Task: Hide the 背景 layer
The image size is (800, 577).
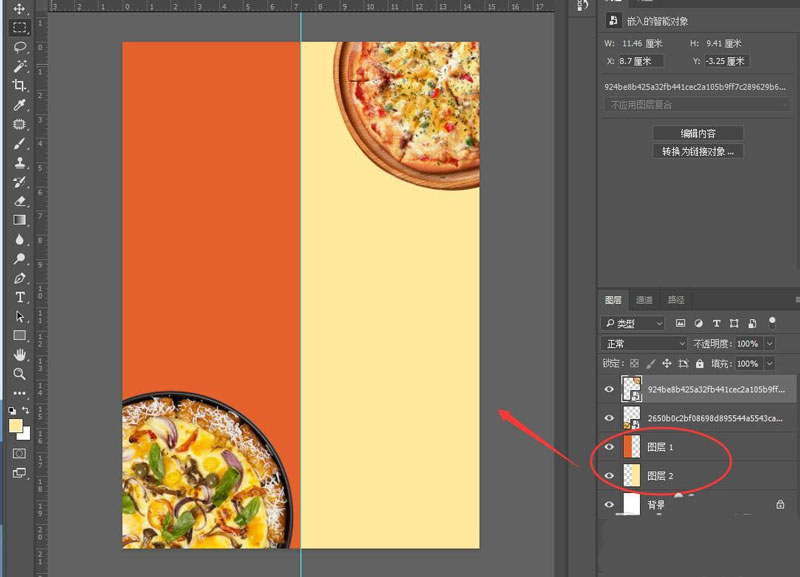Action: pos(609,505)
